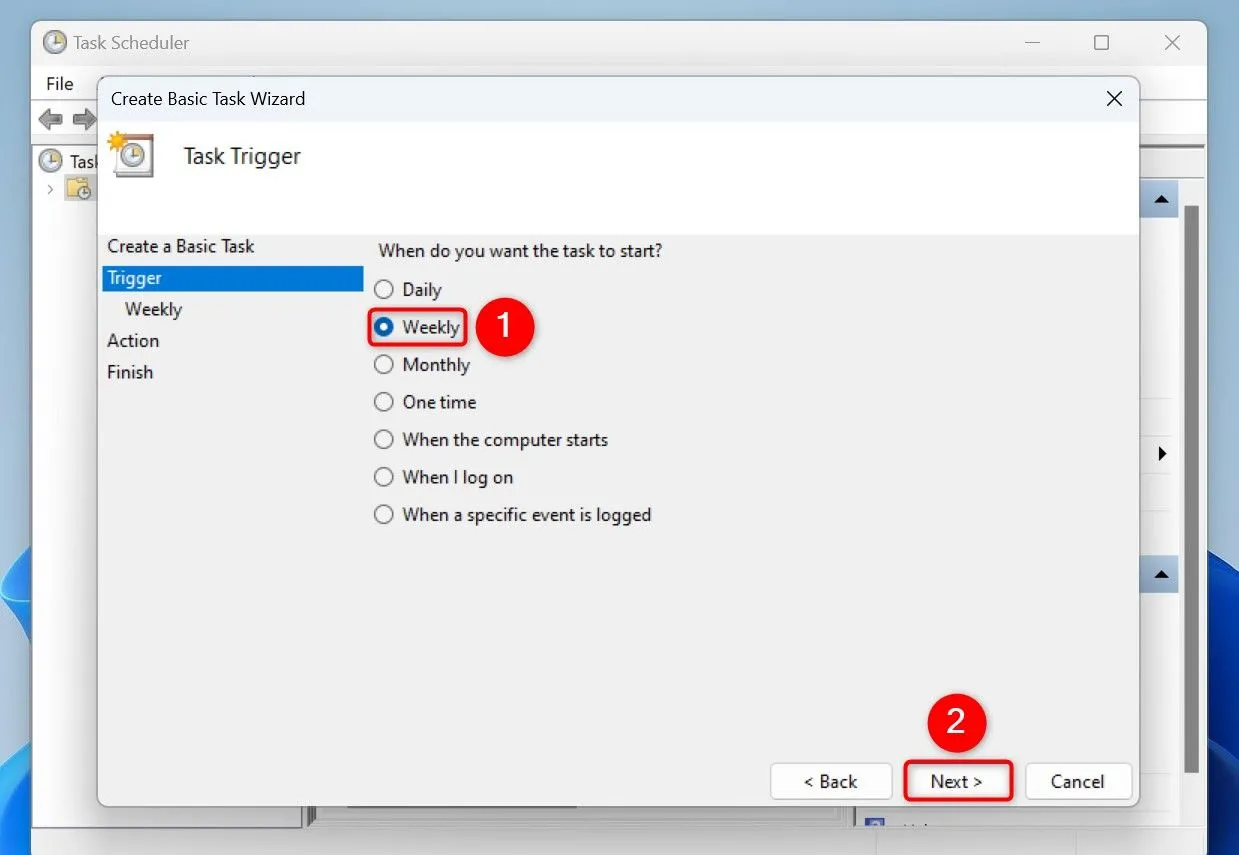This screenshot has height=855, width=1239.
Task: Maximize the Task Scheduler window
Action: [x=1101, y=43]
